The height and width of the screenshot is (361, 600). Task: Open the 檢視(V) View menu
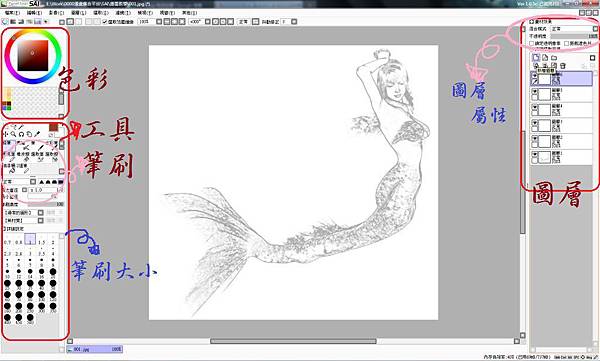pyautogui.click(x=145, y=13)
